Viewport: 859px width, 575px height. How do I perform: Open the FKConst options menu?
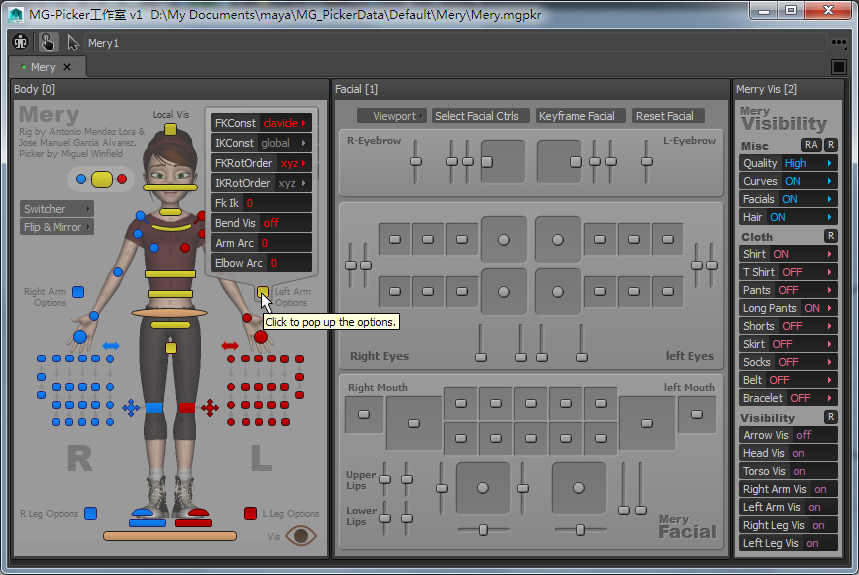(285, 123)
